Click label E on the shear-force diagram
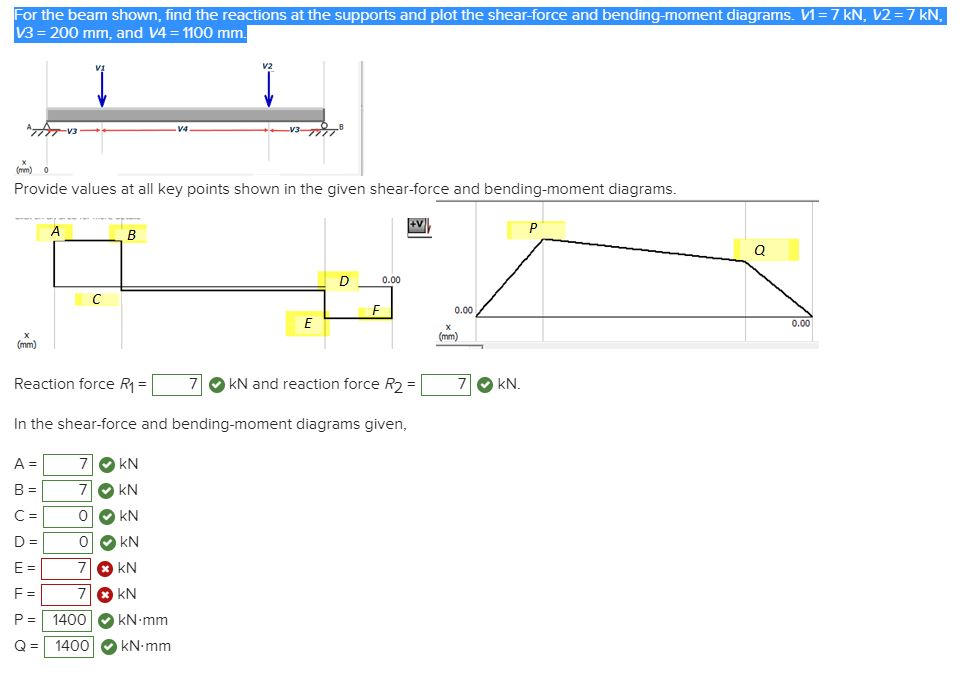The height and width of the screenshot is (673, 972). point(307,323)
